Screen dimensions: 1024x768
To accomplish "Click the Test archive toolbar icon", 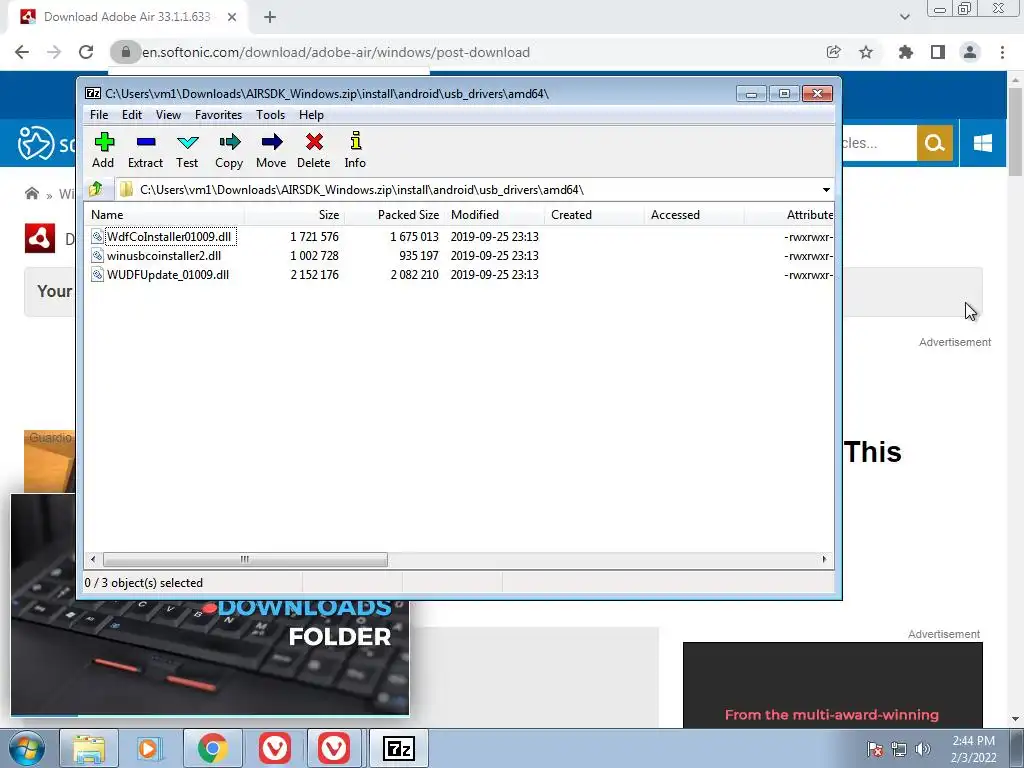I will pos(187,150).
